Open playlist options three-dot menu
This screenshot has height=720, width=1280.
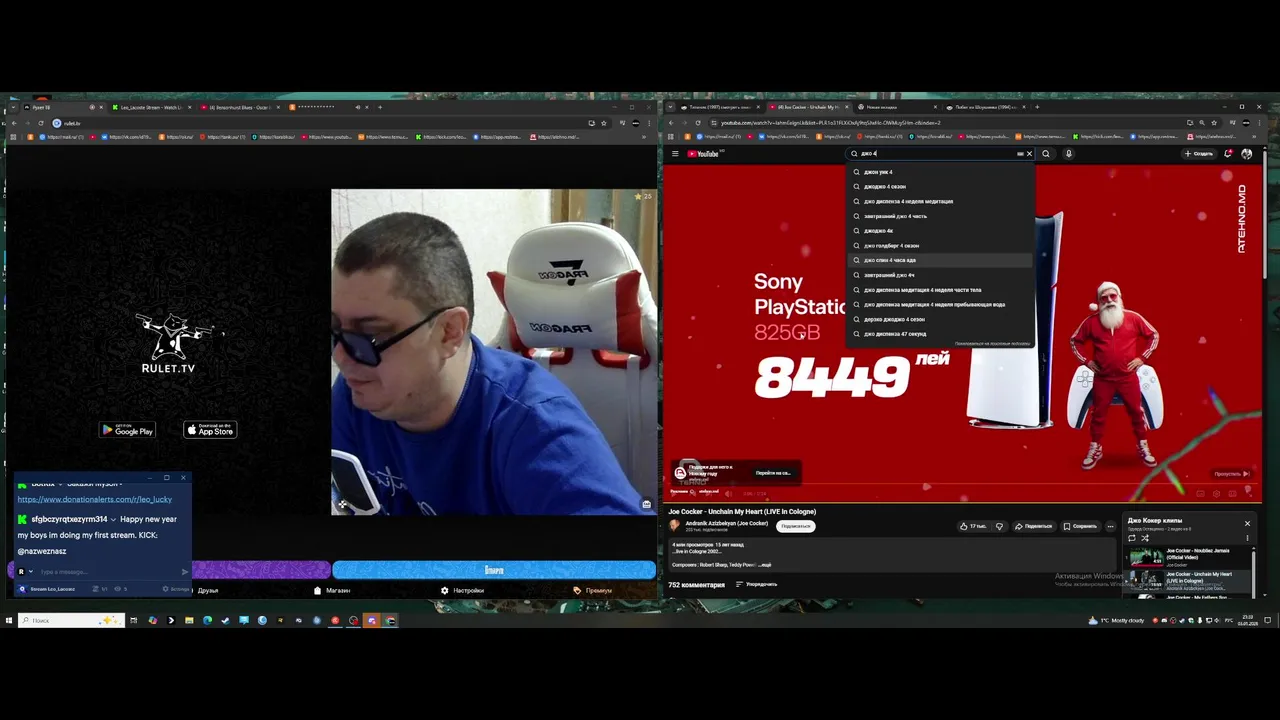tap(1247, 538)
